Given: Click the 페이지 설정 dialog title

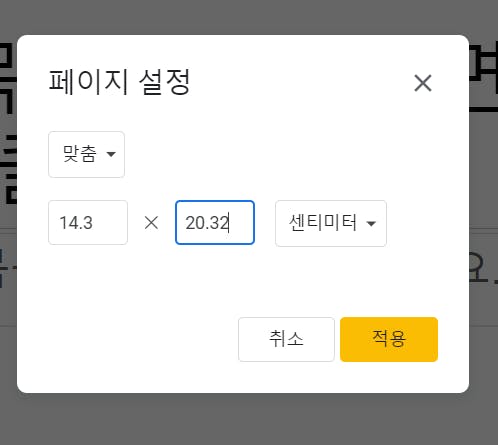Looking at the screenshot, I should (x=119, y=82).
